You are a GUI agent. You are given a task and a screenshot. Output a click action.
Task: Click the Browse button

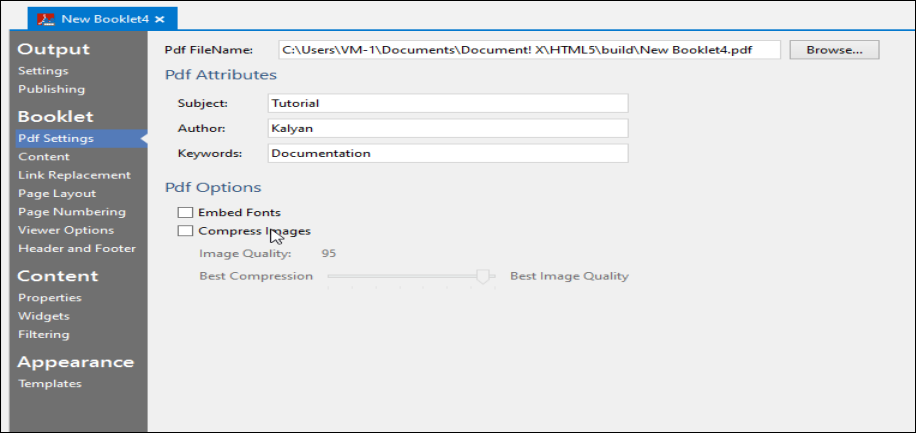[x=834, y=49]
